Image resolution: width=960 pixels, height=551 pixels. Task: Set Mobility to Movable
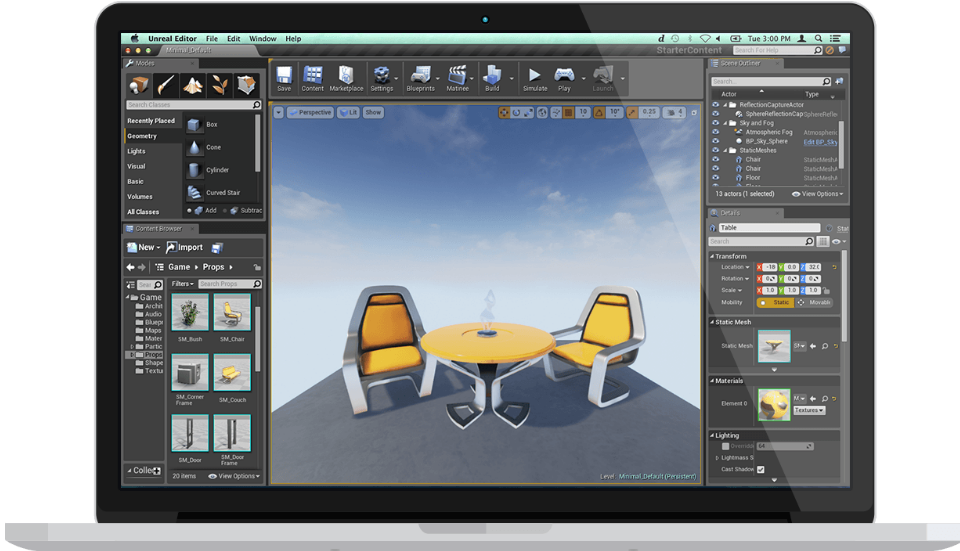pyautogui.click(x=814, y=303)
